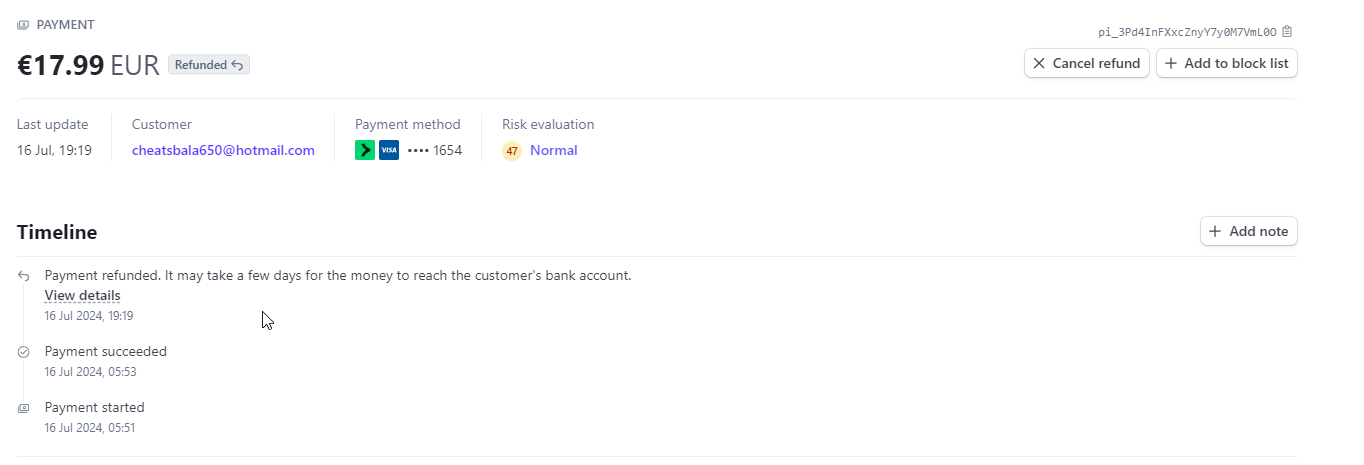This screenshot has height=465, width=1364.
Task: Click the card ending in 1654
Action: [435, 151]
